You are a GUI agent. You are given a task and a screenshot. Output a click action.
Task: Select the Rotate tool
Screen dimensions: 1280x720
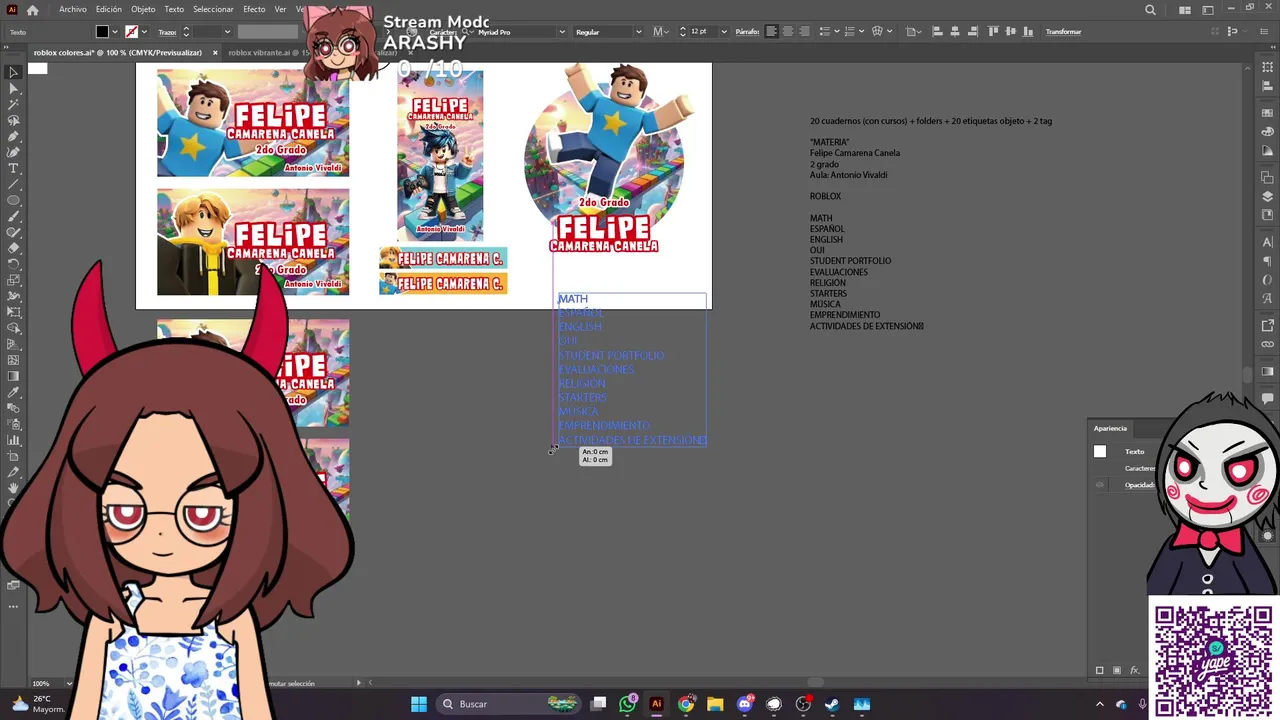tap(14, 264)
